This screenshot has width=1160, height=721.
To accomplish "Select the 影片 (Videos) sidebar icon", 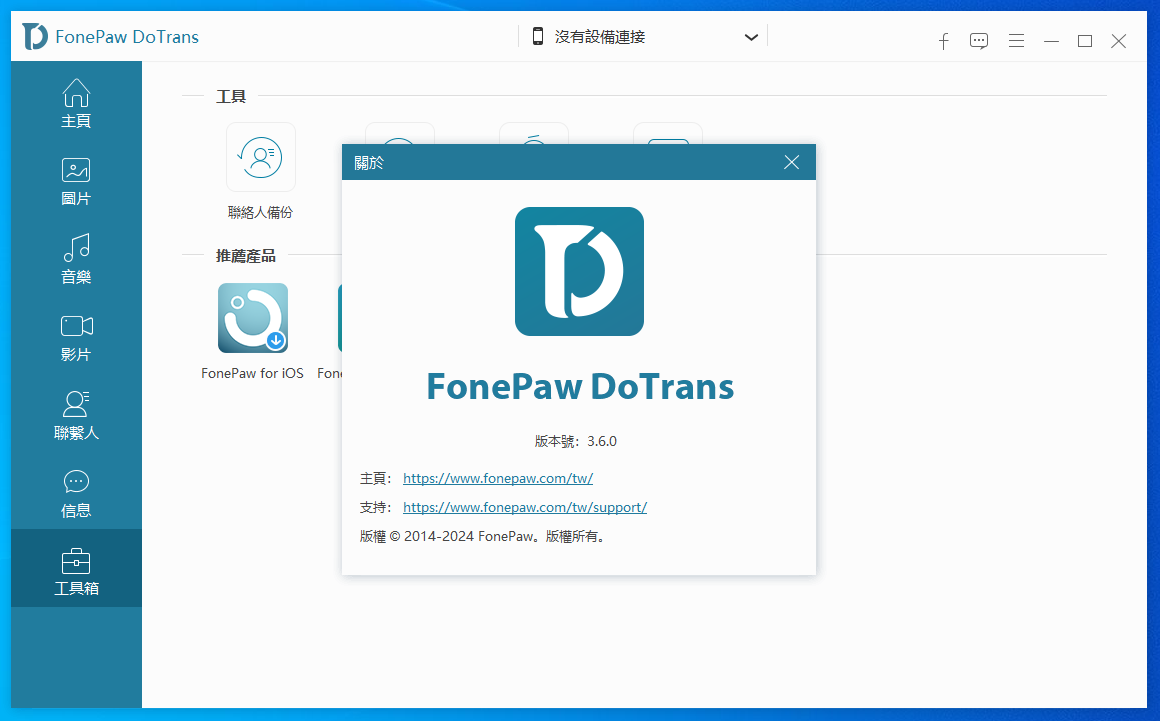I will (x=76, y=338).
